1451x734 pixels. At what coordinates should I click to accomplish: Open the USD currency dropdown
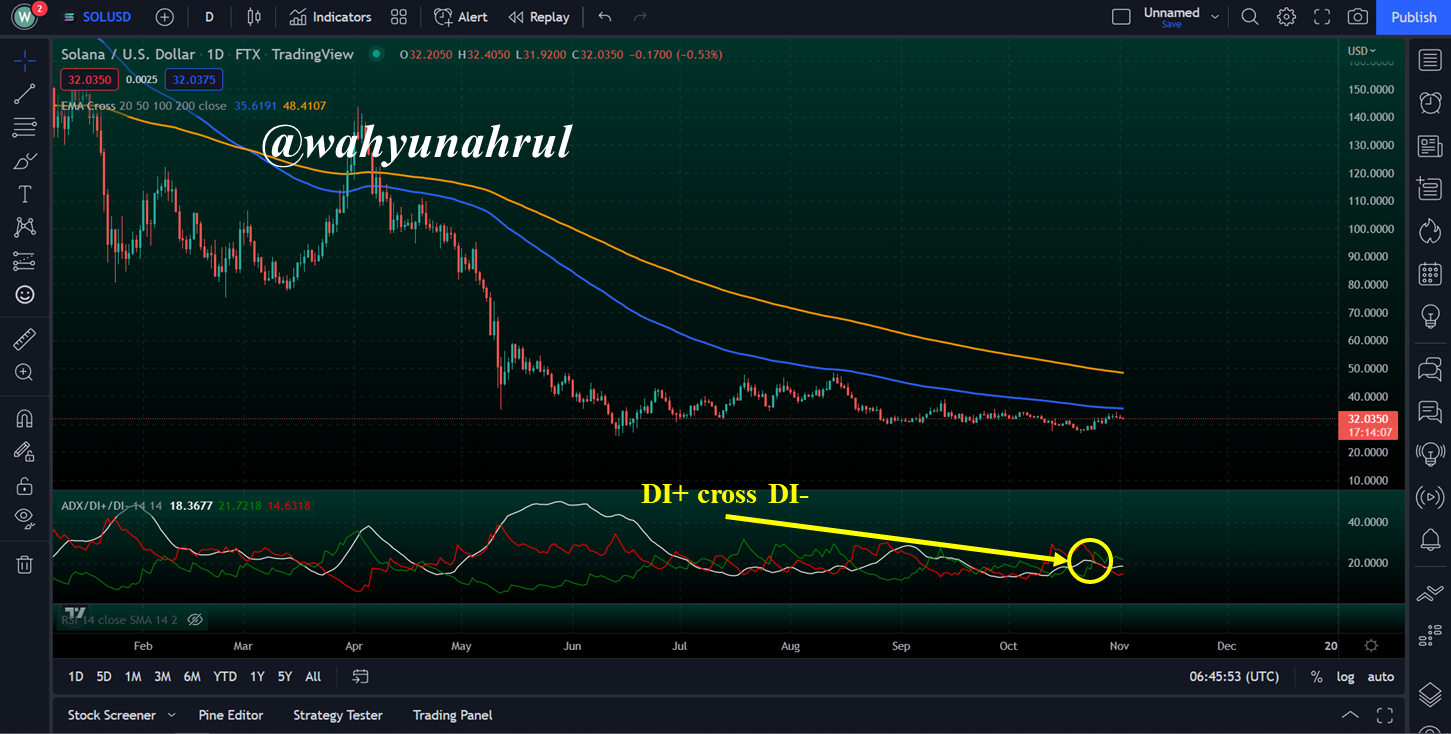pyautogui.click(x=1361, y=50)
